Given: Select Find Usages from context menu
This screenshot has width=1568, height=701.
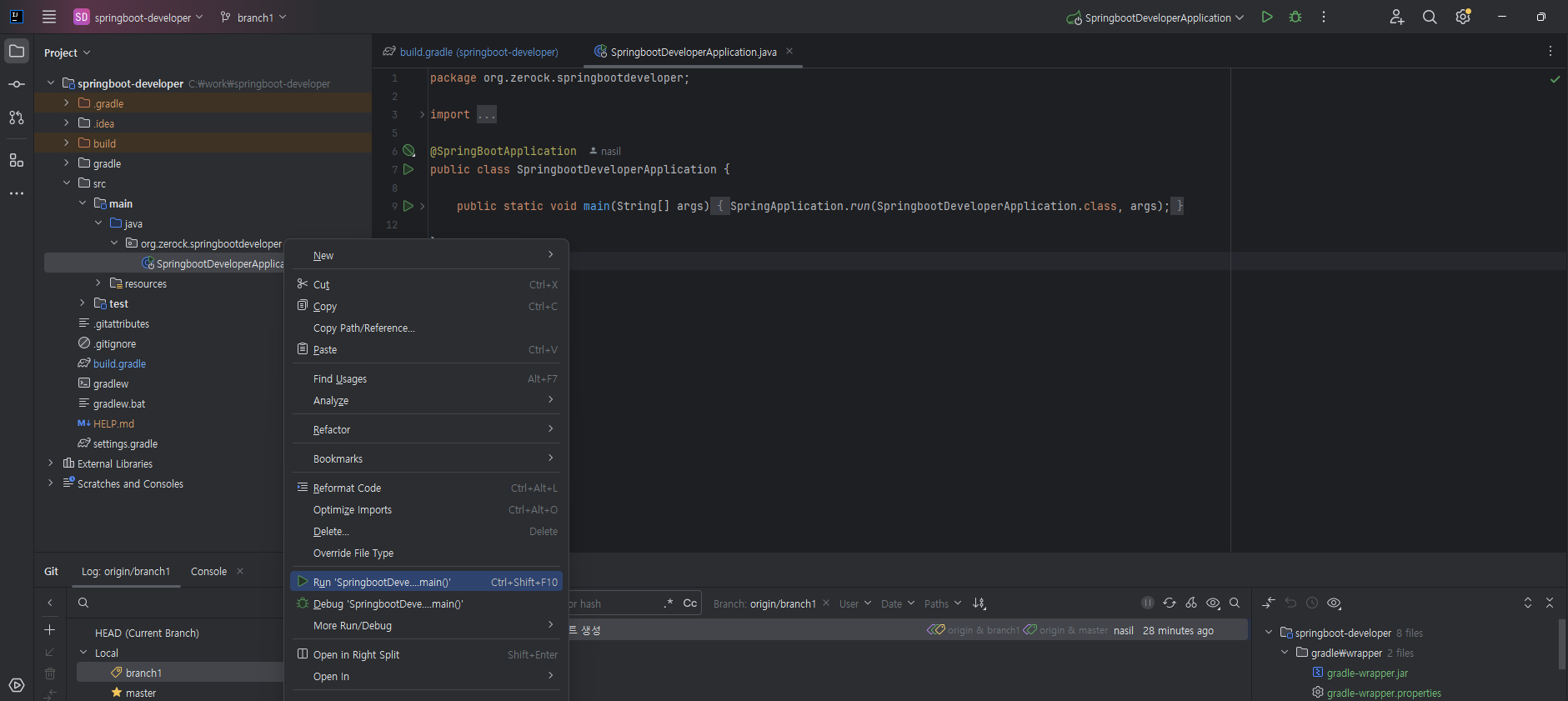Looking at the screenshot, I should click(x=426, y=378).
